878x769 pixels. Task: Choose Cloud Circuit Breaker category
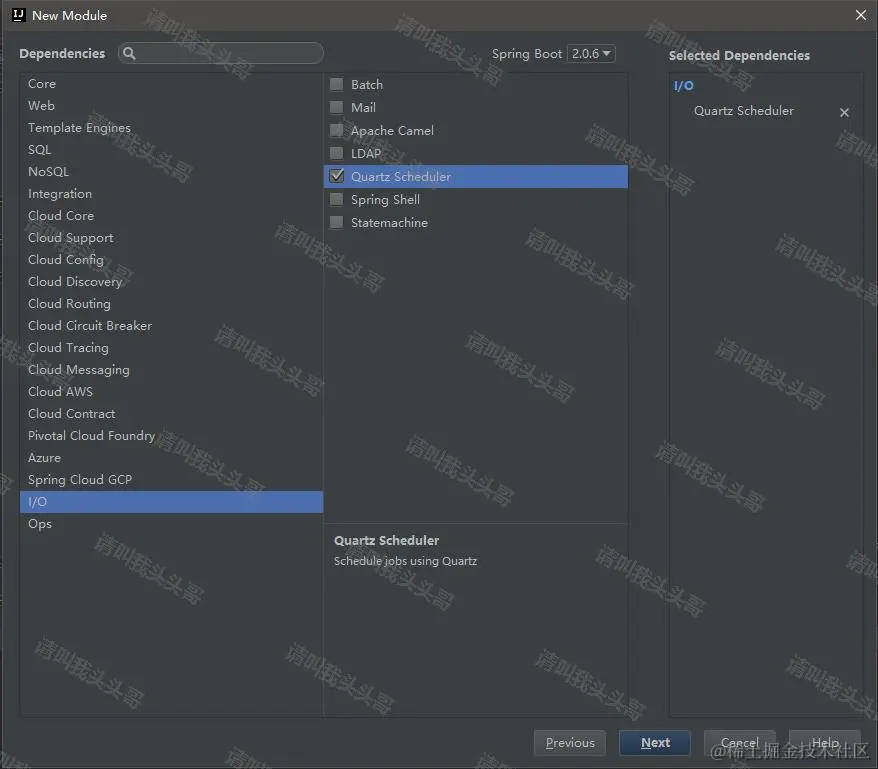(171, 325)
